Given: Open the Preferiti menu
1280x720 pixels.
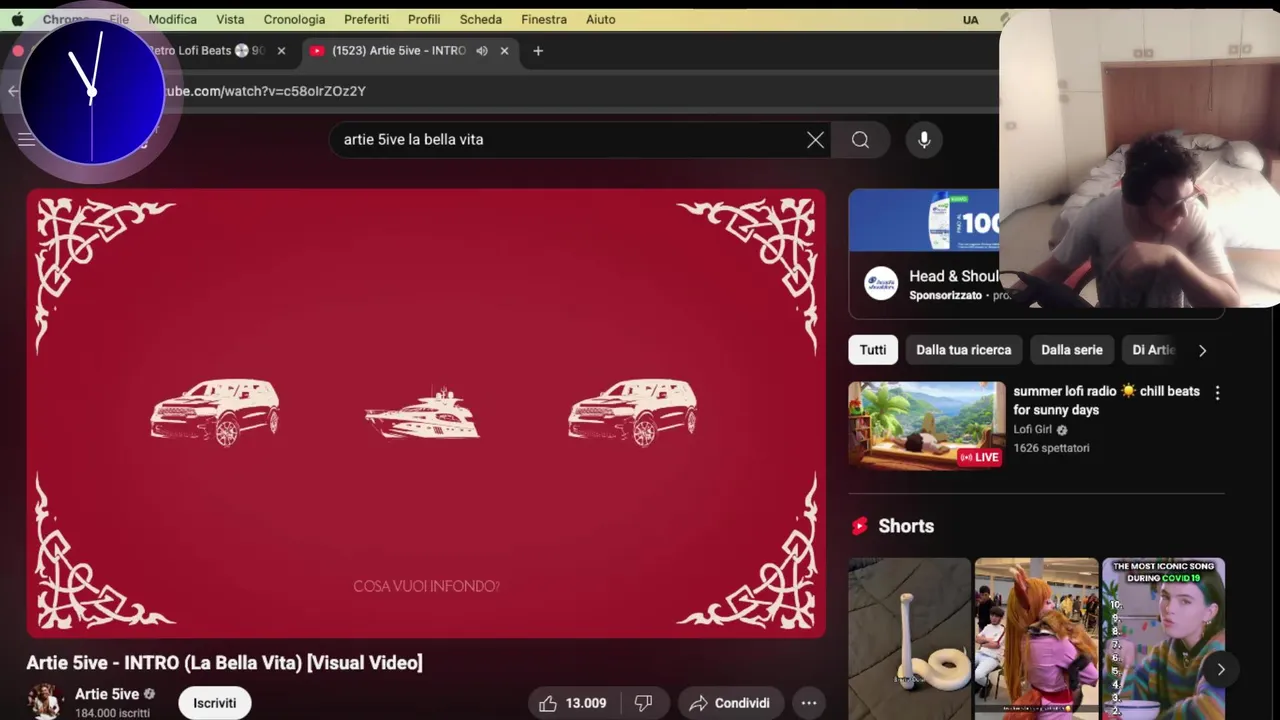Looking at the screenshot, I should tap(366, 19).
